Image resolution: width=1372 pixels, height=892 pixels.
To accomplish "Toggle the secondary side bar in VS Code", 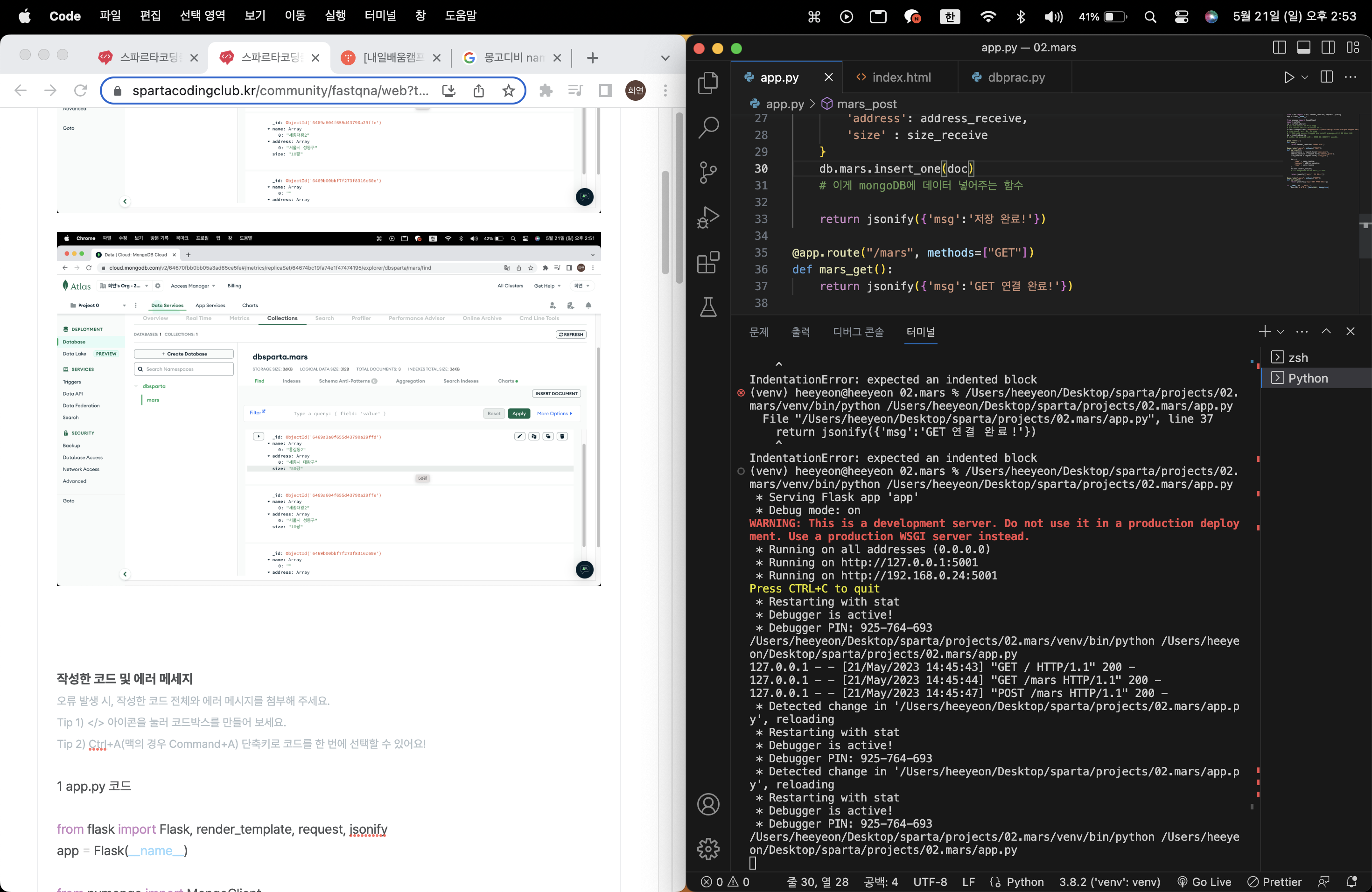I will 1328,47.
